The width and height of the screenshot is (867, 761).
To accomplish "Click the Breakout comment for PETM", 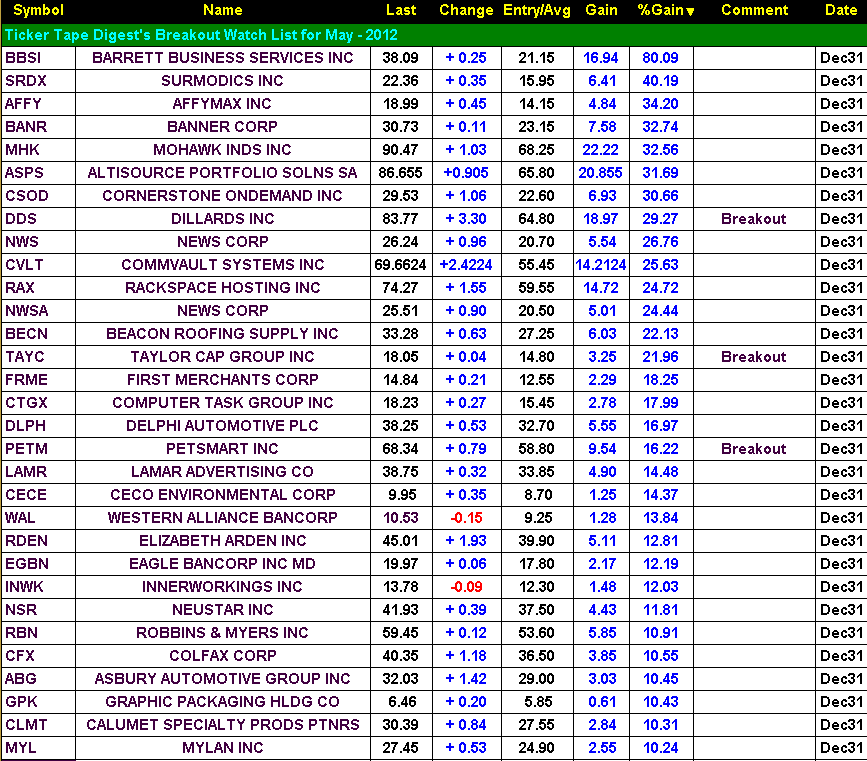I will [x=754, y=449].
